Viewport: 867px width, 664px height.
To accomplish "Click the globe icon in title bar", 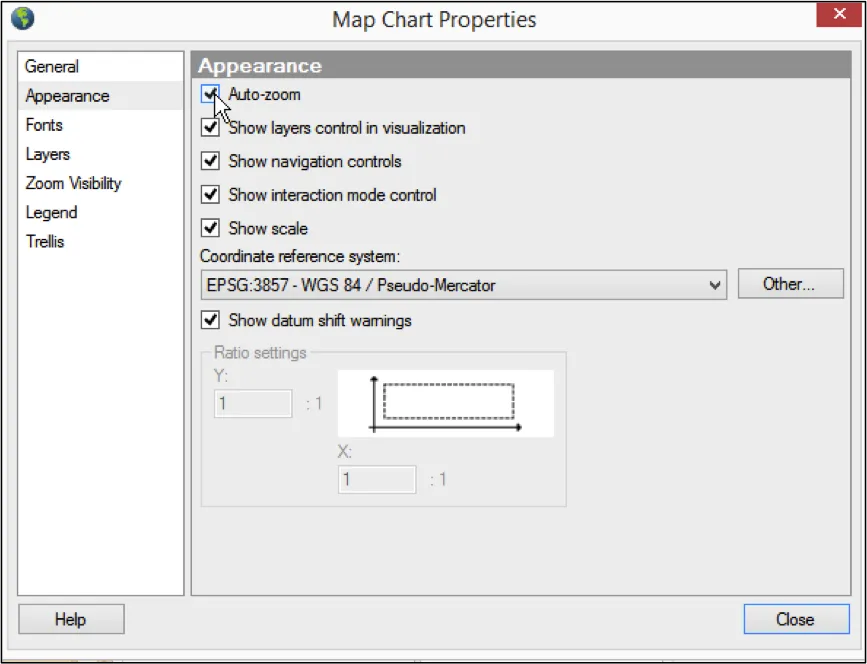I will 23,18.
